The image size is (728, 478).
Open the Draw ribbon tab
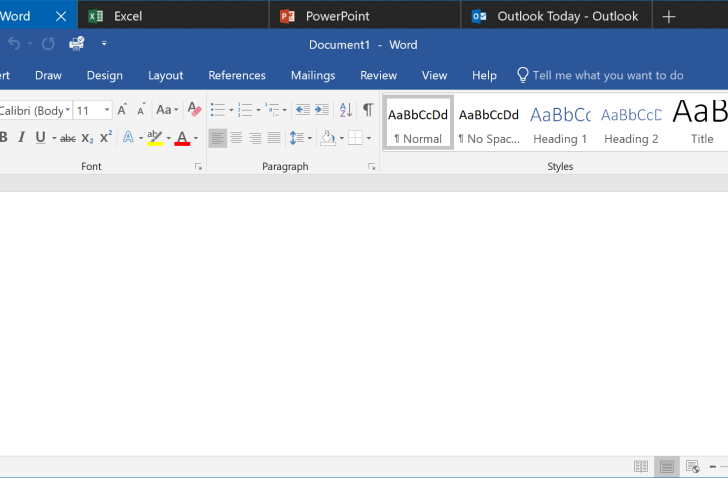point(48,75)
